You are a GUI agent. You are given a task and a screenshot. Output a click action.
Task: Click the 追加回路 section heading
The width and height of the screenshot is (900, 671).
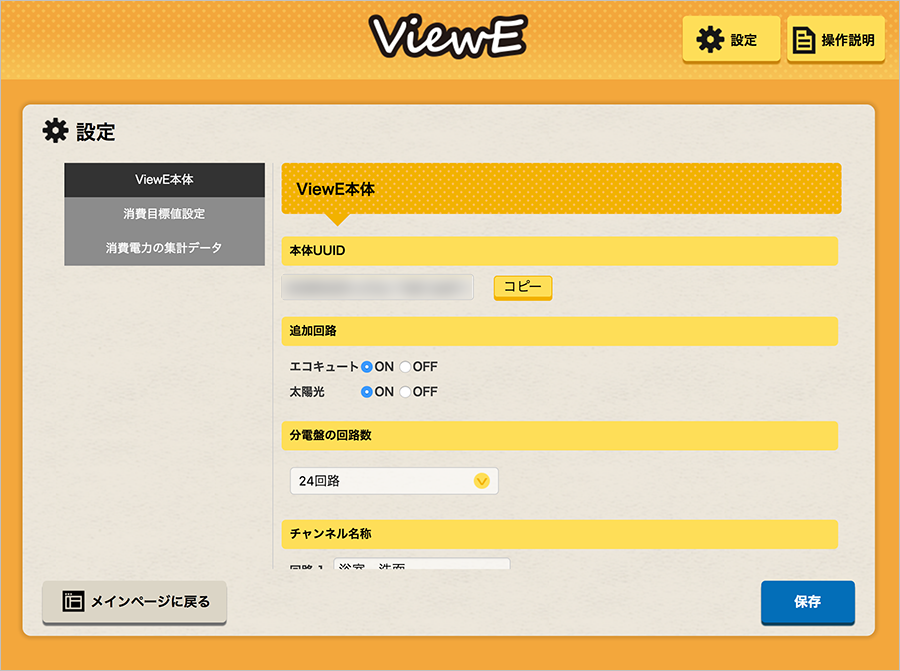[560, 331]
